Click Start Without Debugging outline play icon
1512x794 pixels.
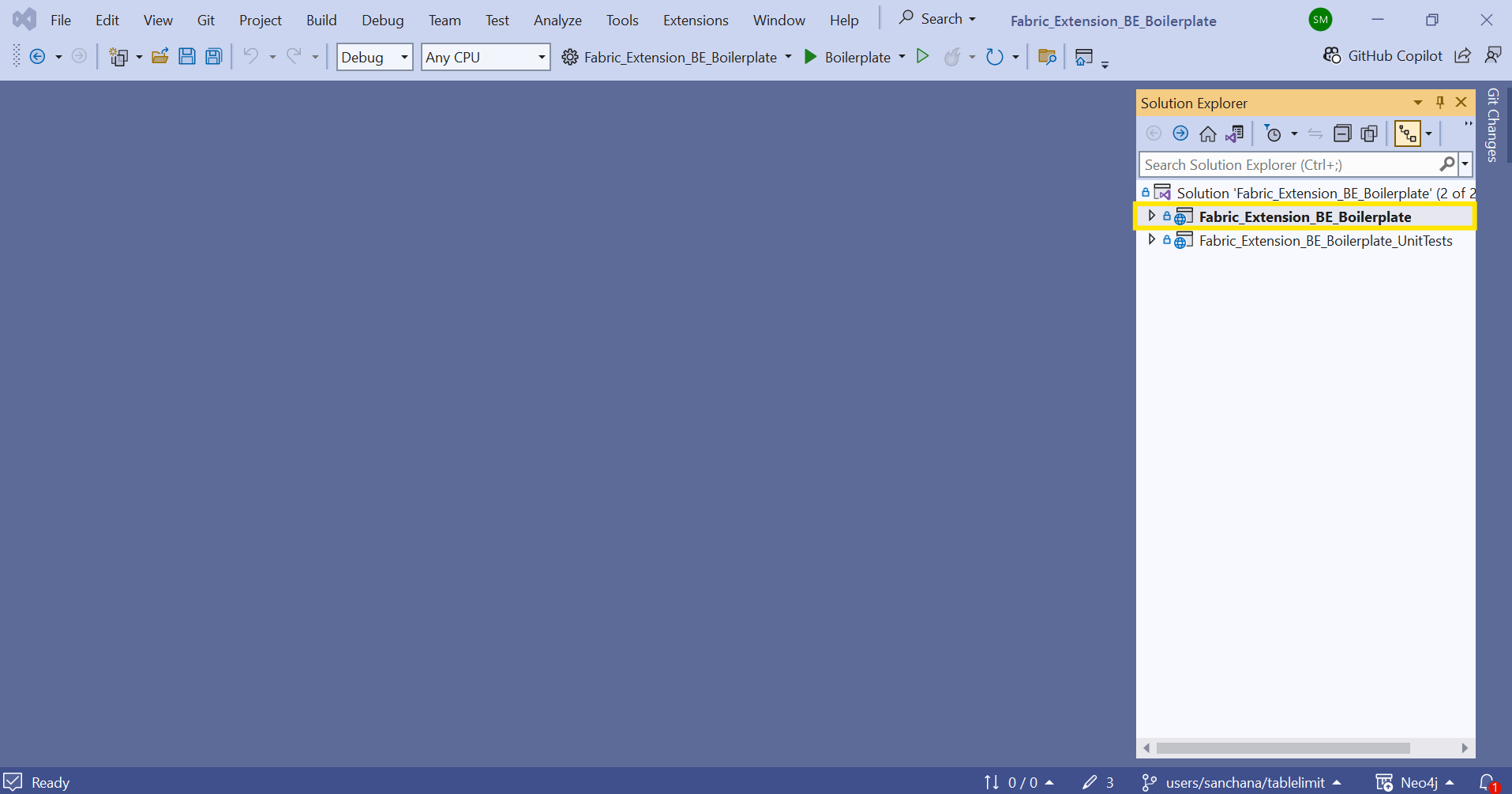point(922,56)
